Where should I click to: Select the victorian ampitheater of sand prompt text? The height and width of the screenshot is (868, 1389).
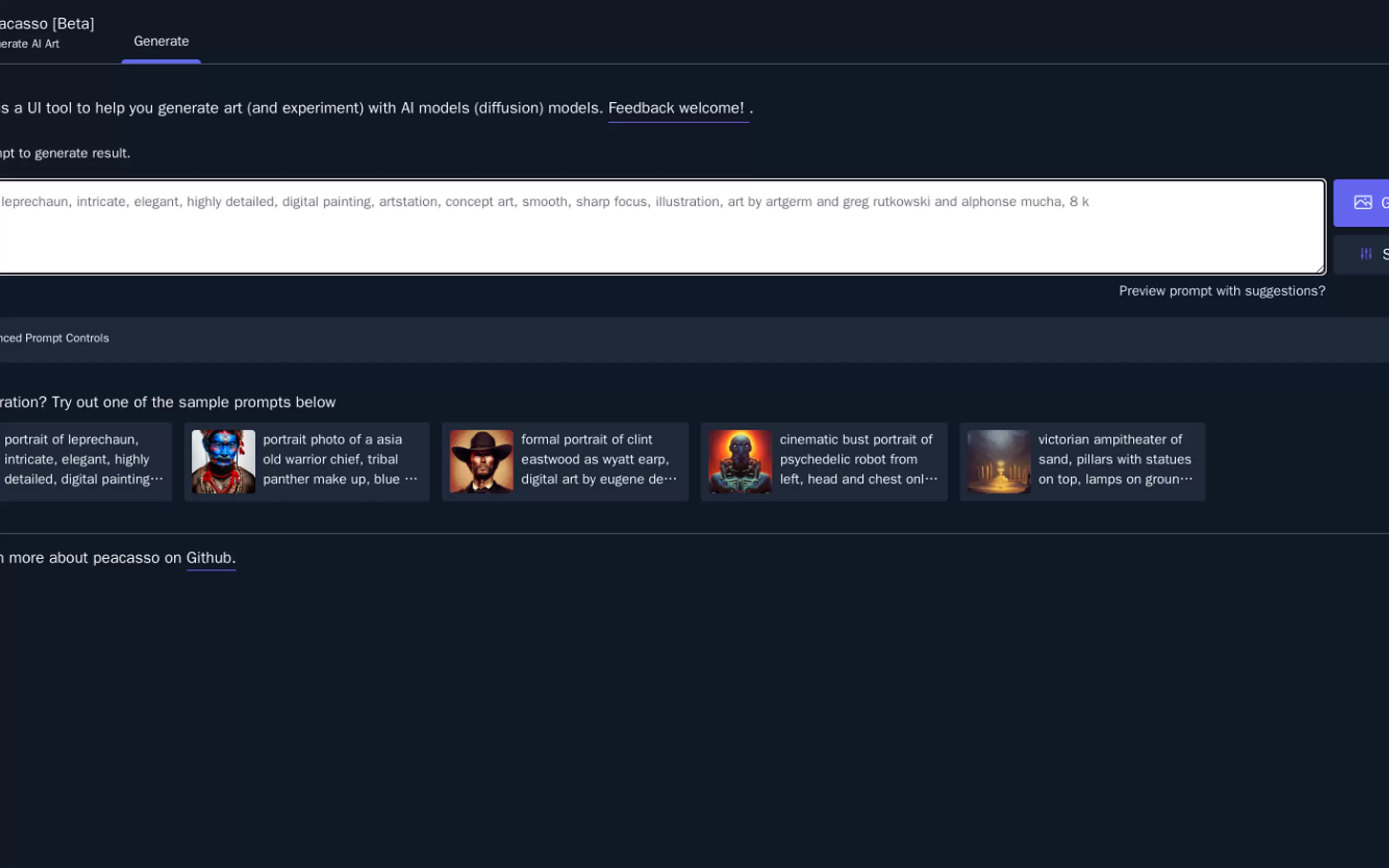pyautogui.click(x=1114, y=459)
